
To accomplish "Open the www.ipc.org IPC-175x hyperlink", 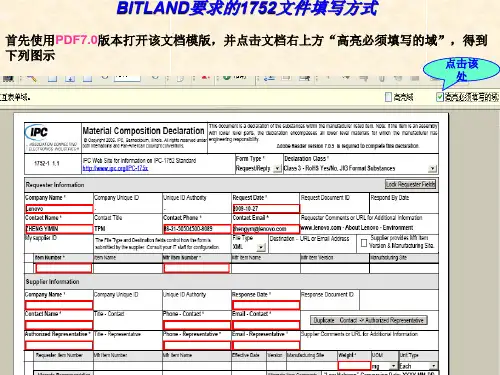I will [x=115, y=168].
